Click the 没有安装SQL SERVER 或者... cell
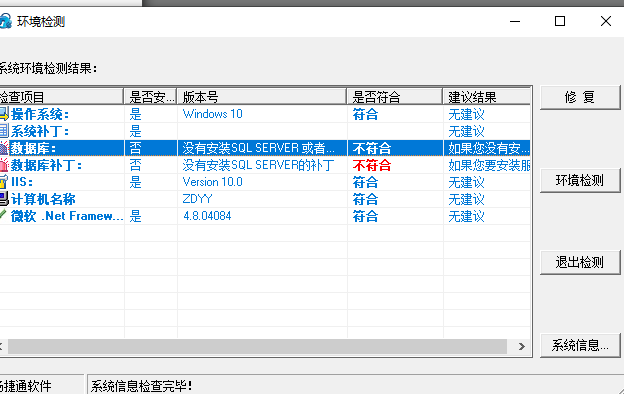Image resolution: width=624 pixels, height=394 pixels. pos(258,148)
